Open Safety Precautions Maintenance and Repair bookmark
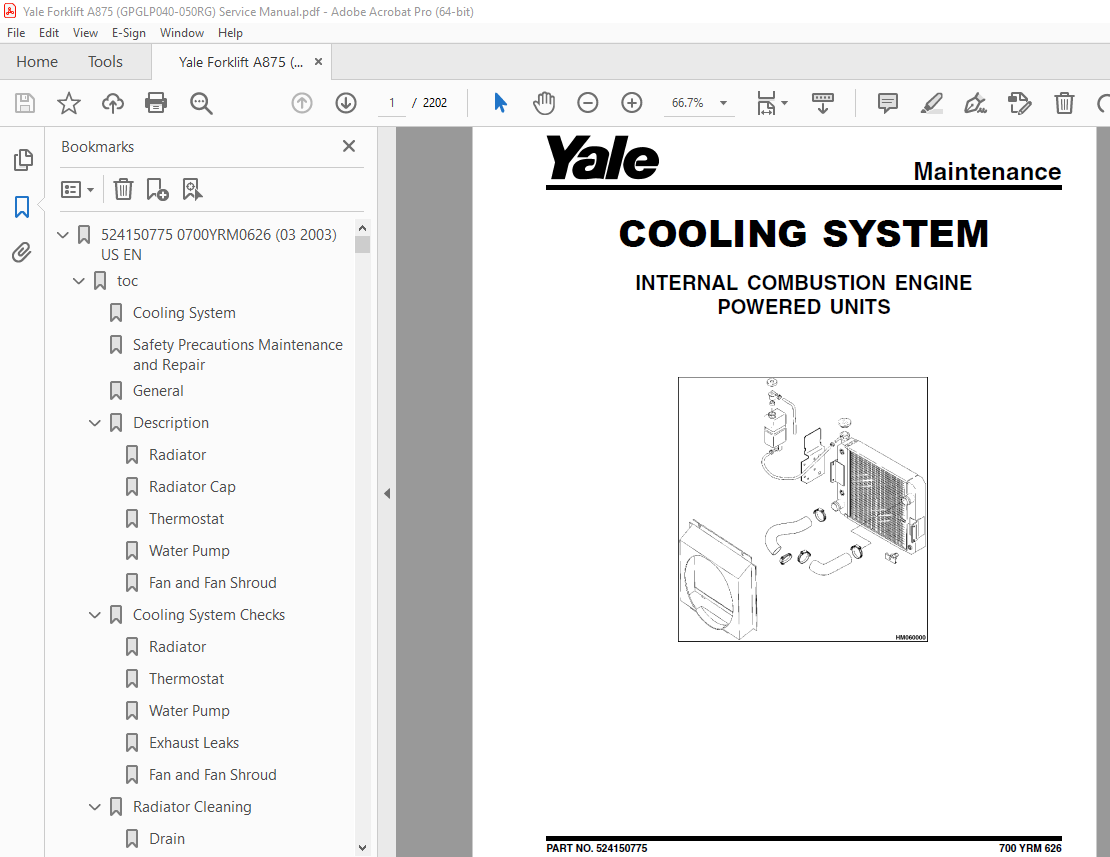This screenshot has width=1110, height=857. pyautogui.click(x=238, y=355)
